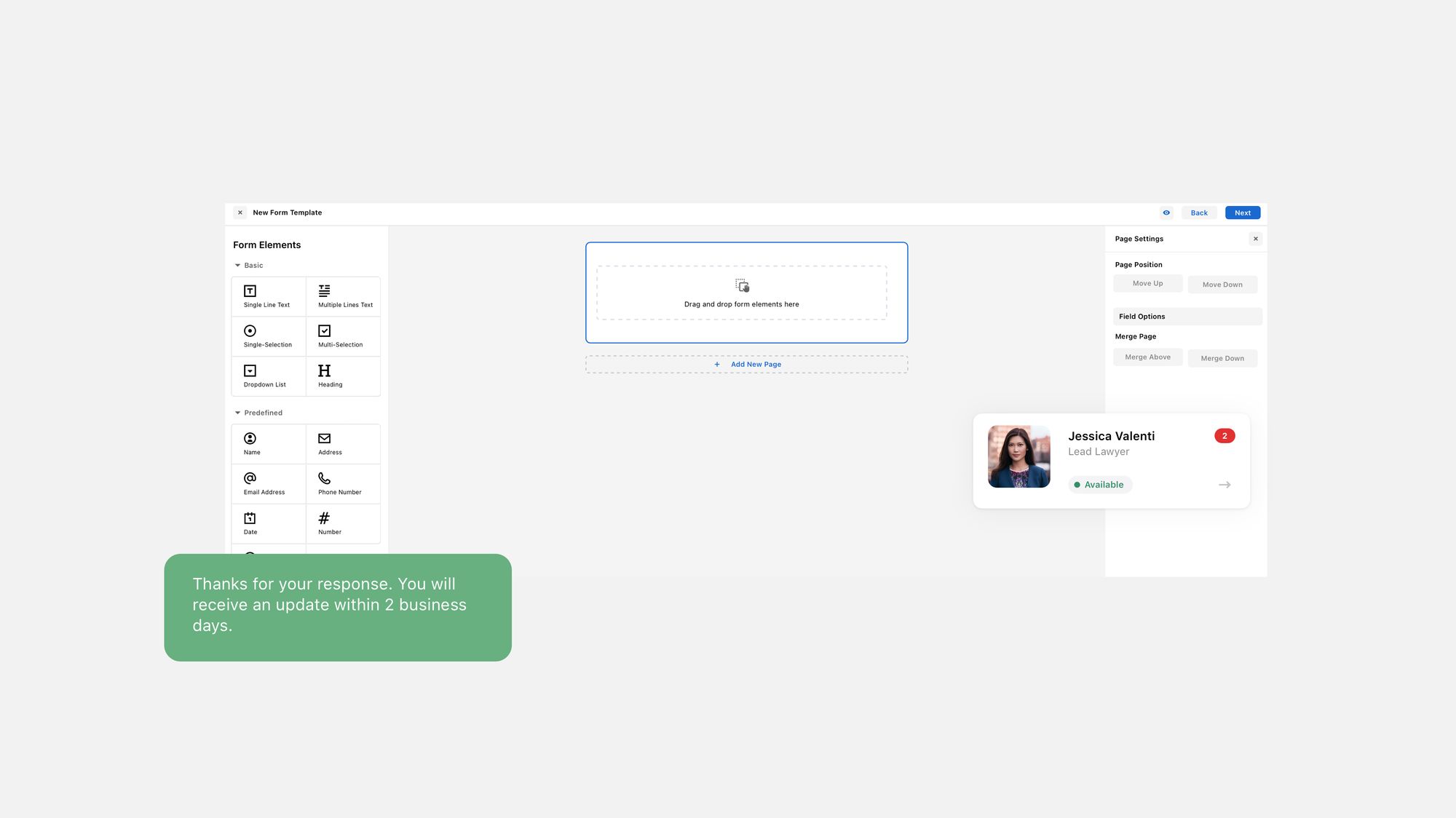Add a Date field
The height and width of the screenshot is (818, 1456).
click(x=268, y=523)
